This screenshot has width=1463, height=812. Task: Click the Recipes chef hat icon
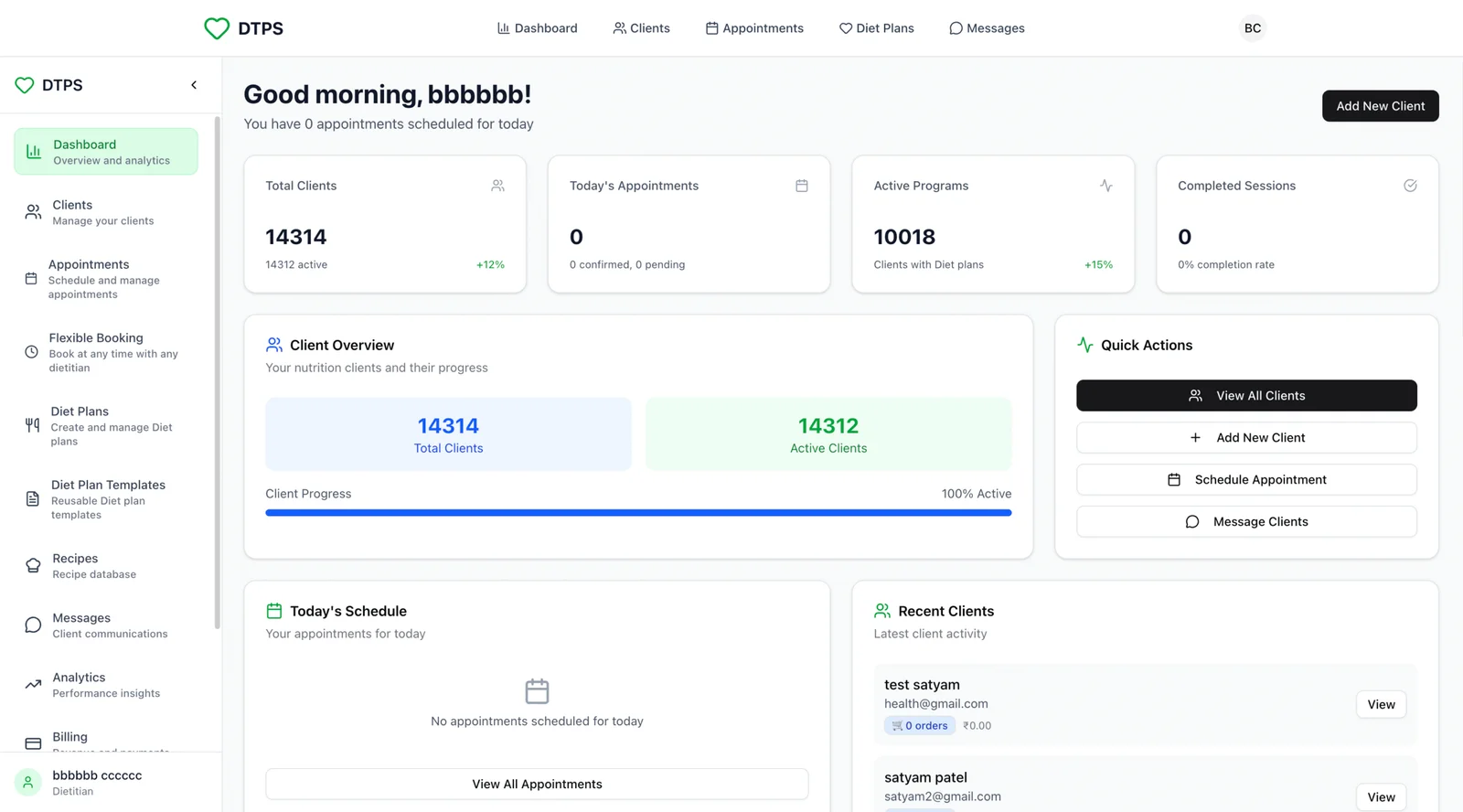click(x=33, y=565)
